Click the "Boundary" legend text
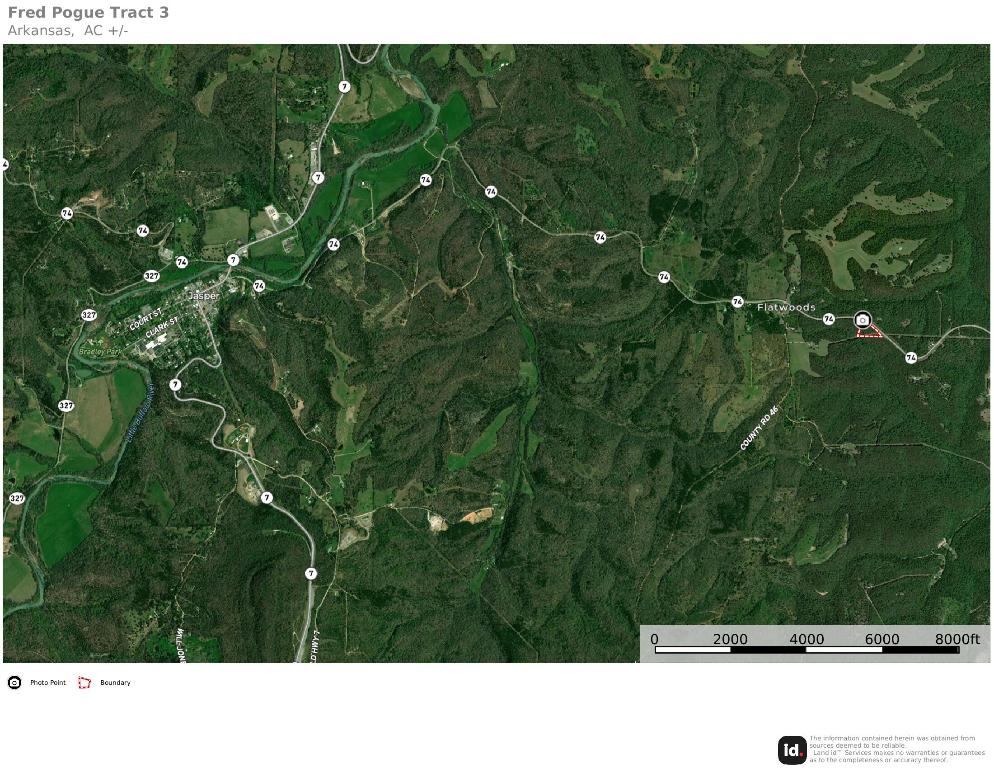Viewport: 994px width, 768px height. pyautogui.click(x=115, y=682)
